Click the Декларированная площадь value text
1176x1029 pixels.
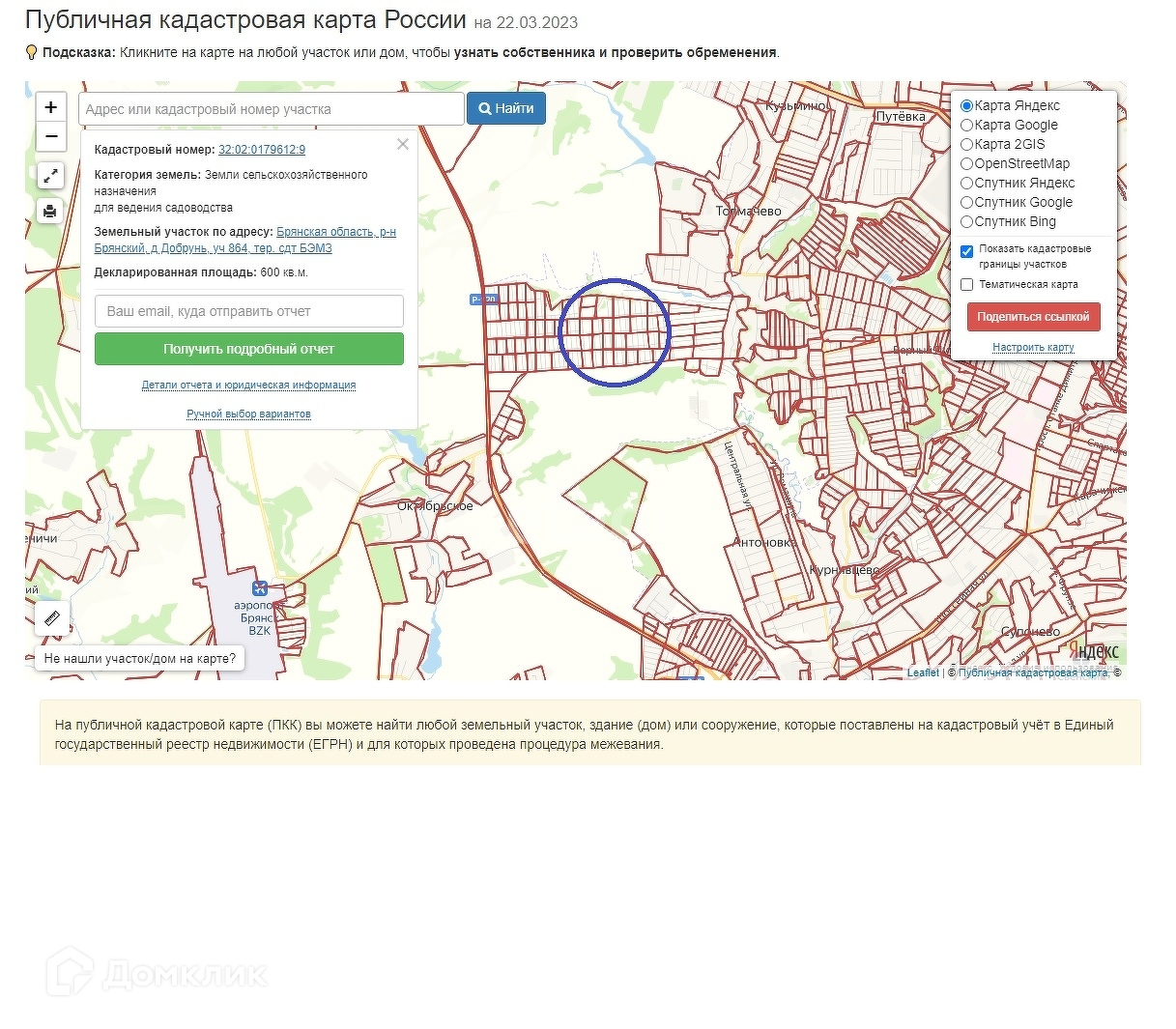point(284,272)
